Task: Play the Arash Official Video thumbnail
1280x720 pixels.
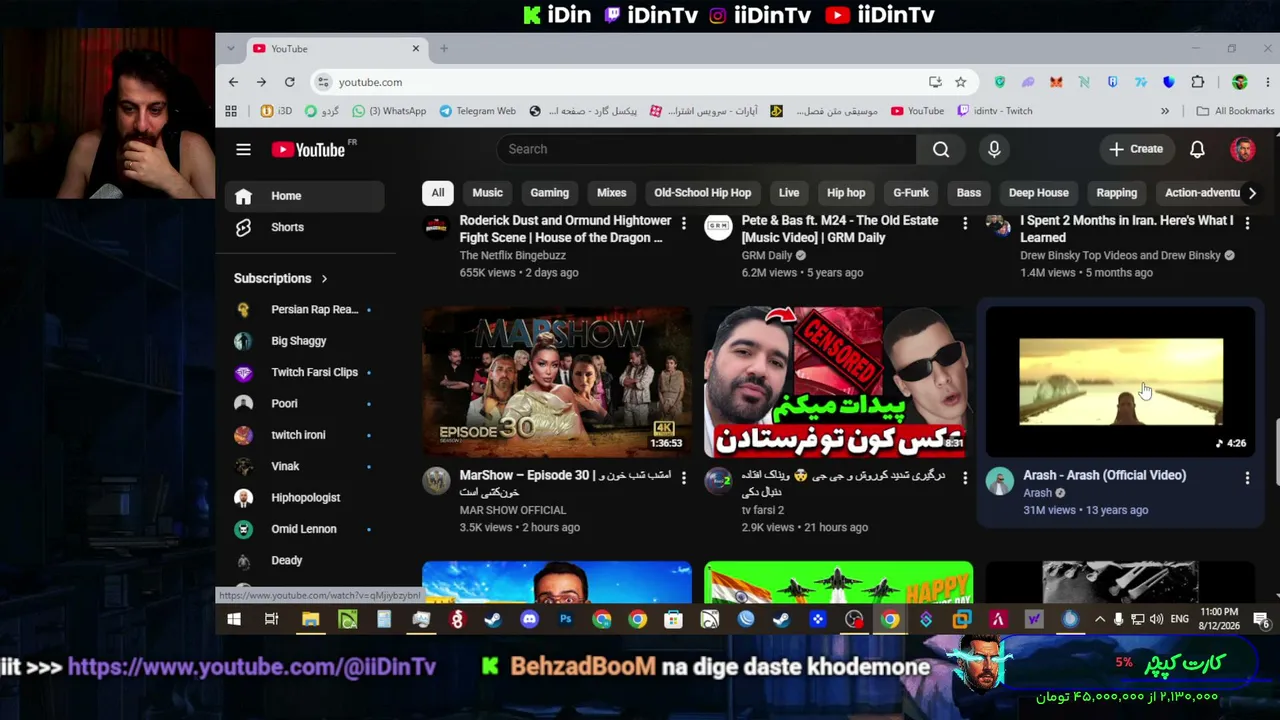Action: [x=1120, y=382]
